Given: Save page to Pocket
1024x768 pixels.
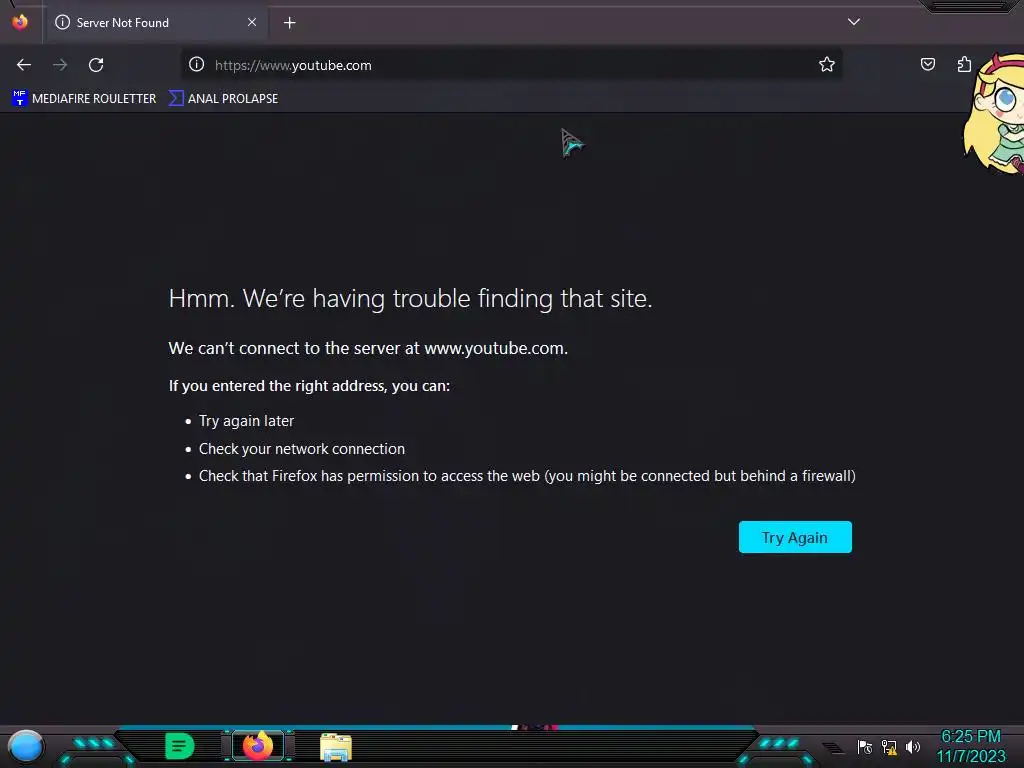Looking at the screenshot, I should 927,64.
